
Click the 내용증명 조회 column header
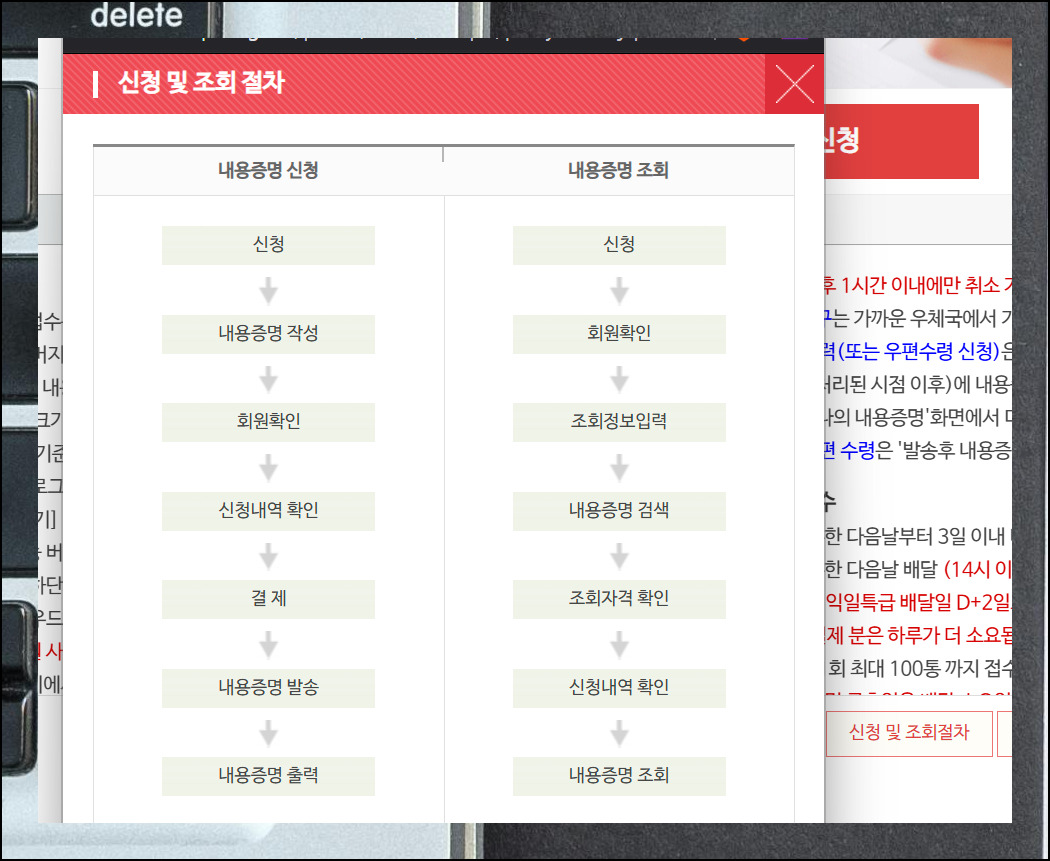point(619,170)
